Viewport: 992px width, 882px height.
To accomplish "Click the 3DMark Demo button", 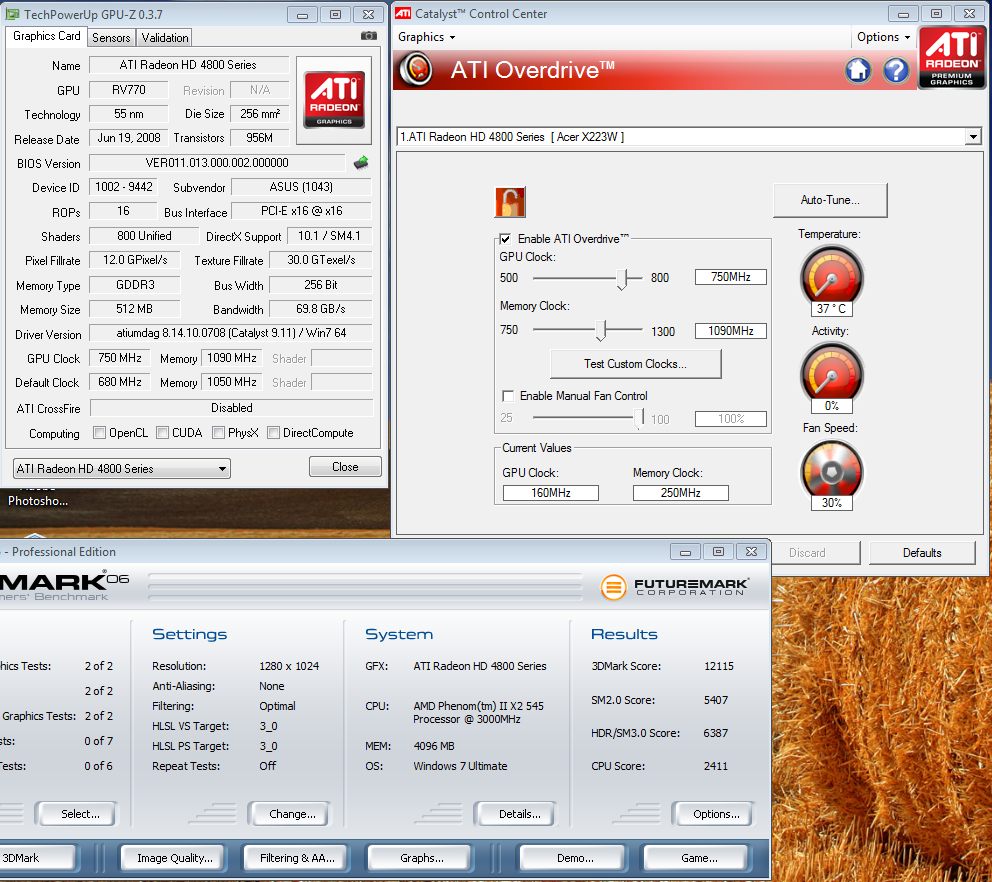I will tap(573, 858).
